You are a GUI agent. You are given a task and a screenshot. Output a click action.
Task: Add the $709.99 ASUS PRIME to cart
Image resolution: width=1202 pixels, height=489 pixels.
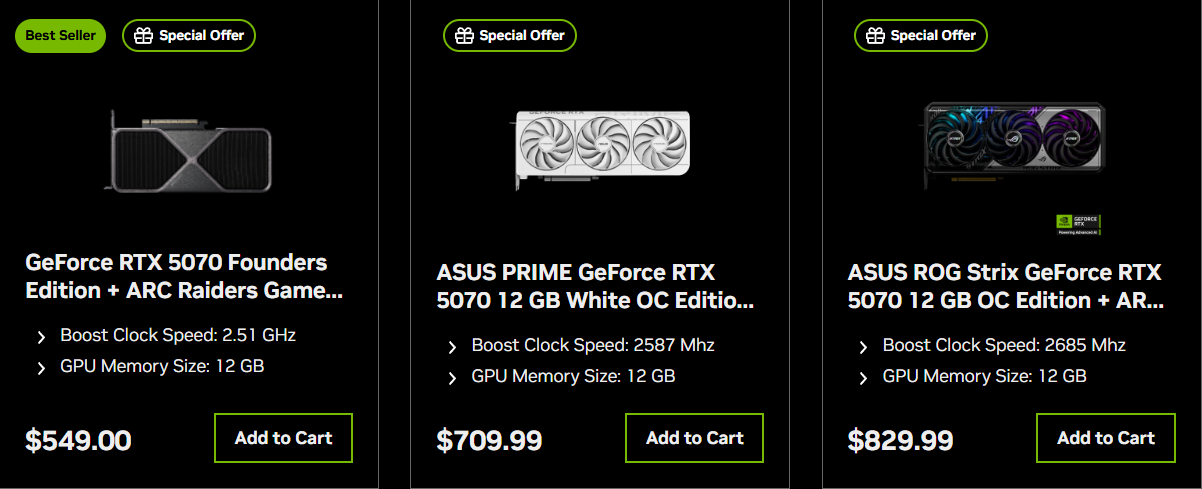[695, 438]
